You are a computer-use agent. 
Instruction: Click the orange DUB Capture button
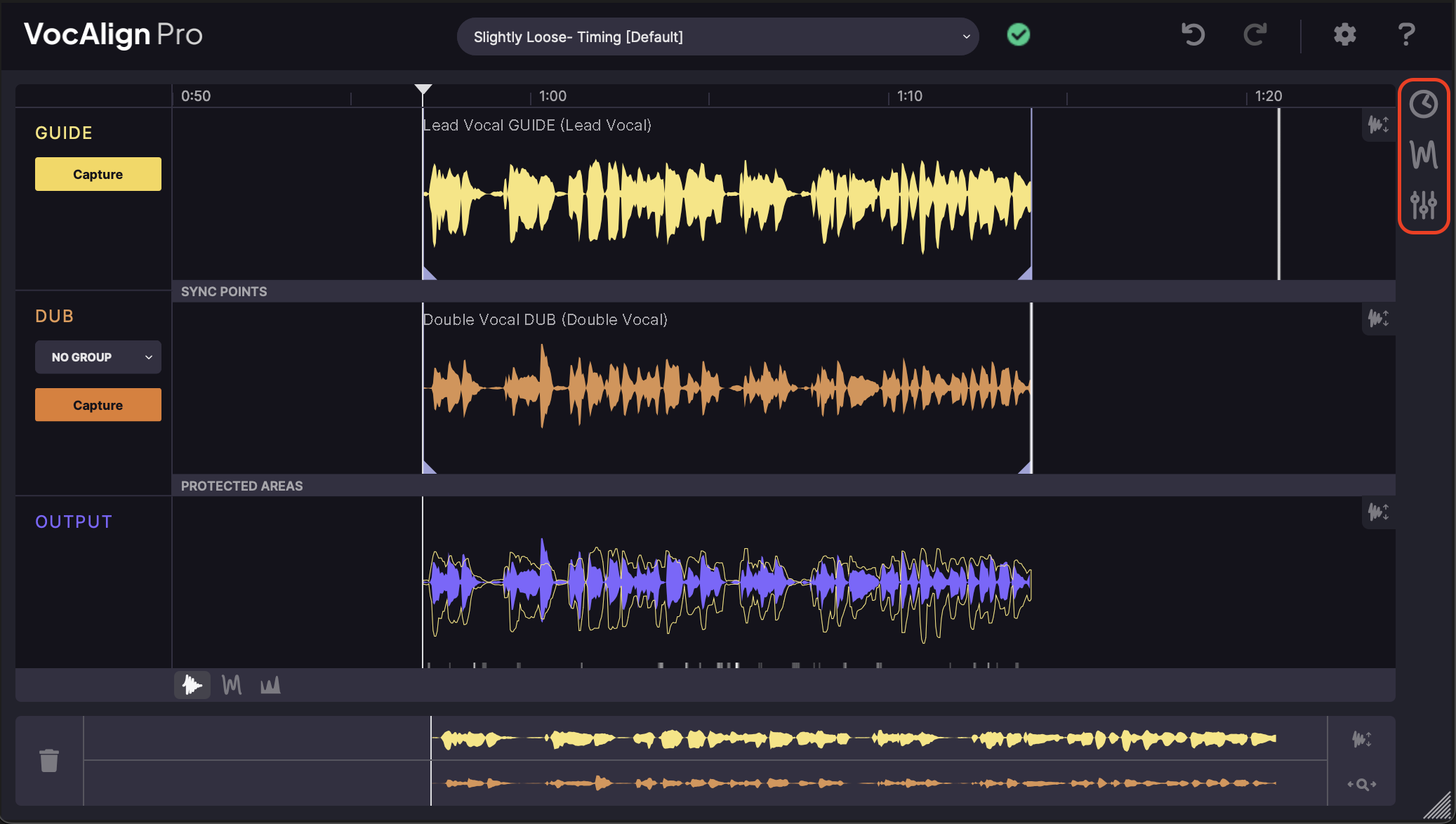point(98,405)
